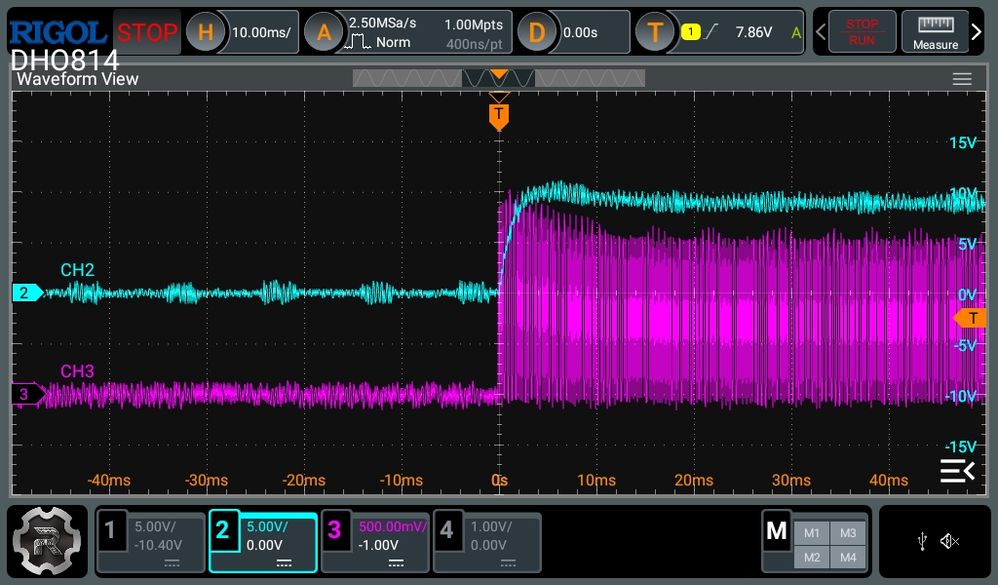Open Acquisition menu via A icon
Viewport: 998px width, 585px height.
pos(324,32)
